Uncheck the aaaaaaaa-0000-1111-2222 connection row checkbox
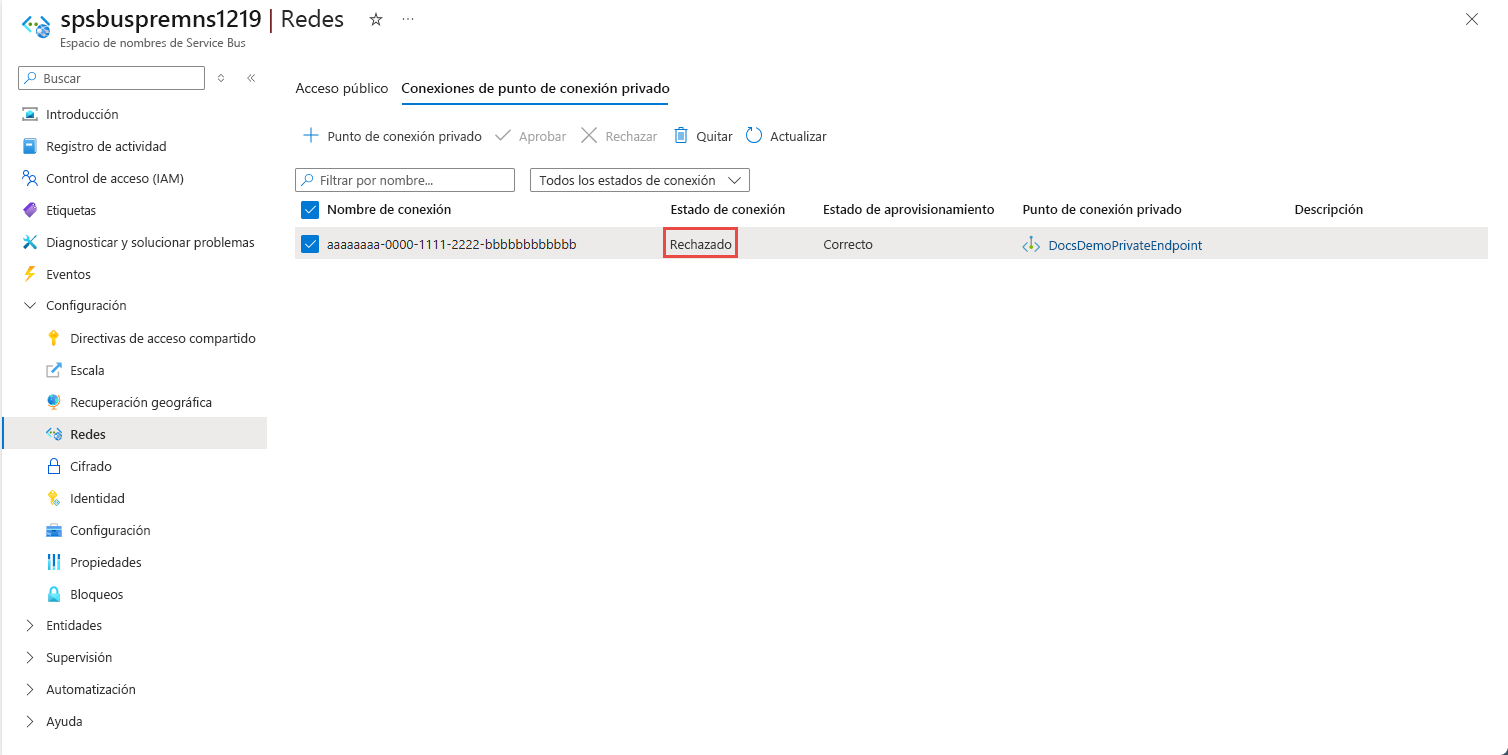Image resolution: width=1508 pixels, height=755 pixels. tap(310, 244)
